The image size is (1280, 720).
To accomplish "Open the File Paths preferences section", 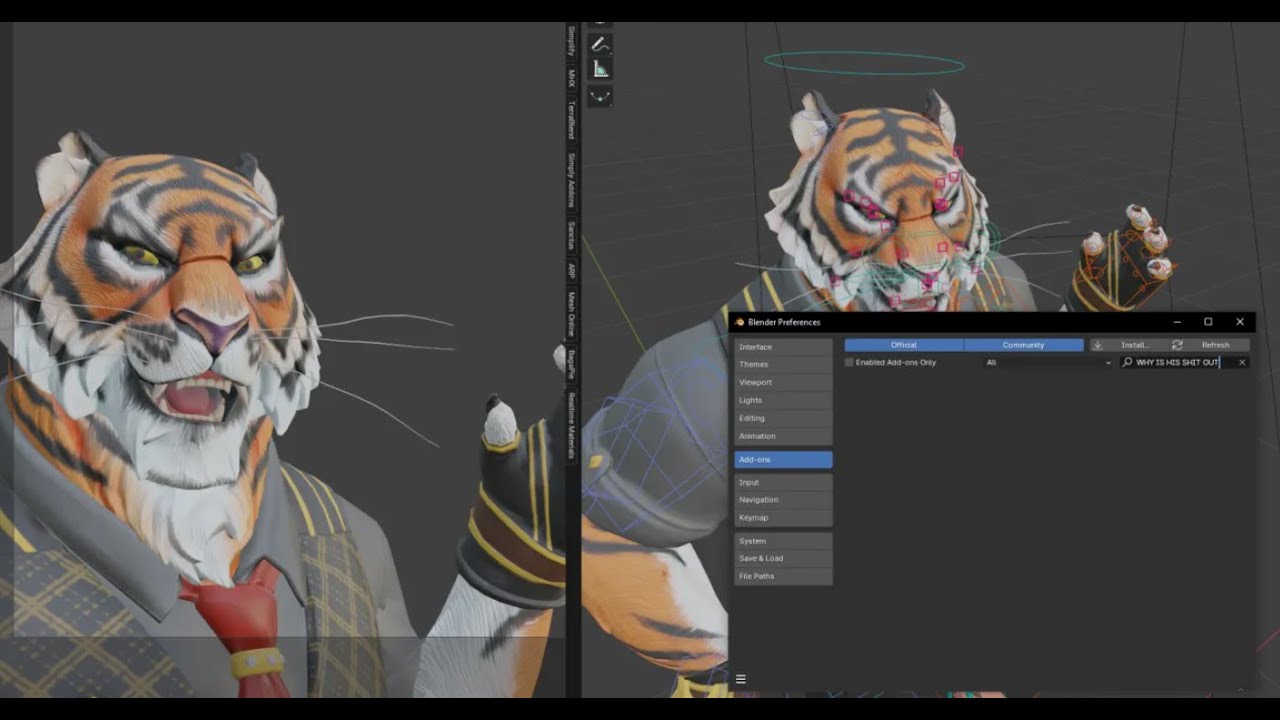I will [783, 576].
